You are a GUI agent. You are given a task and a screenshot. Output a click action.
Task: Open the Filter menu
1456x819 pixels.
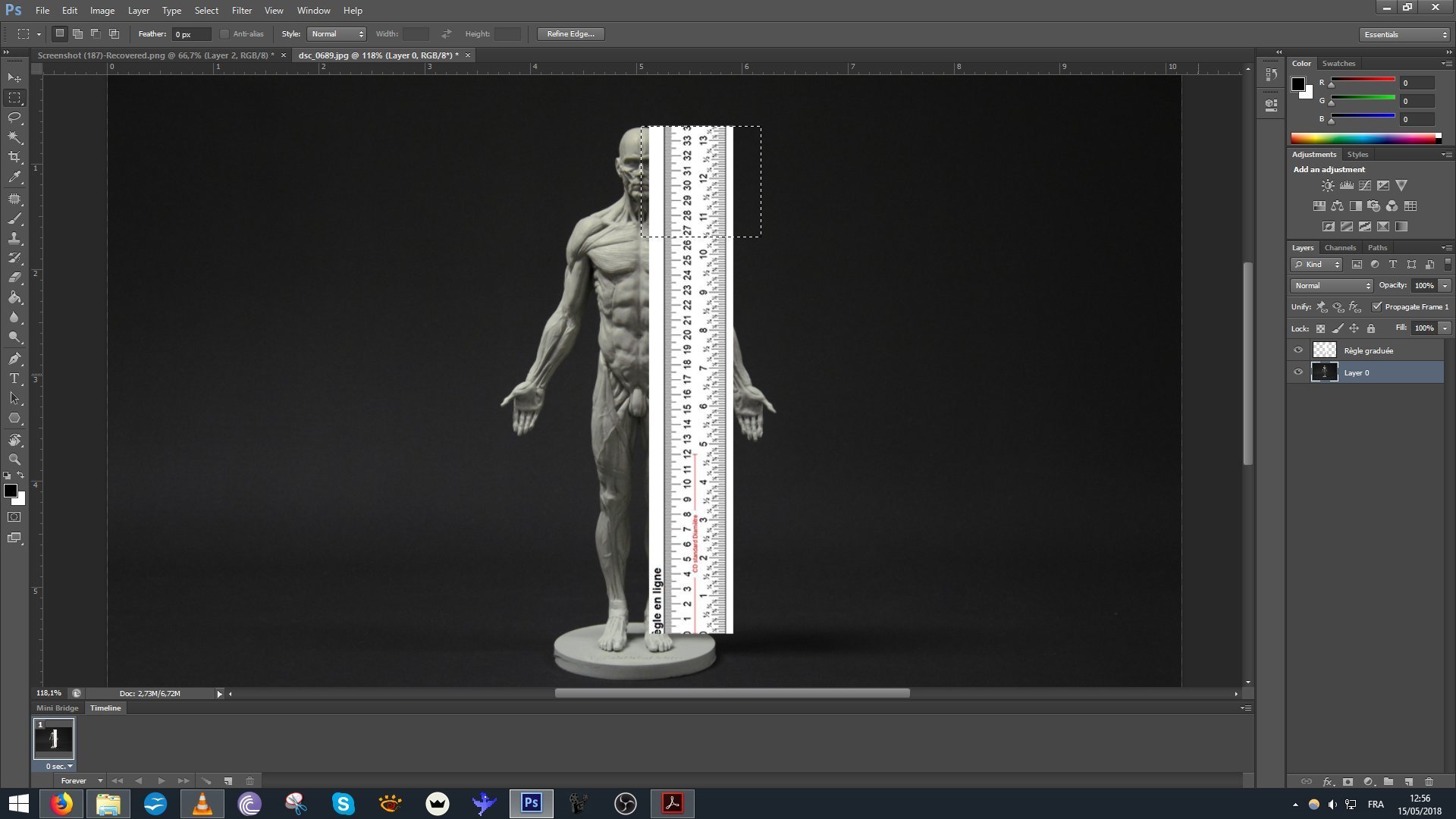click(241, 11)
